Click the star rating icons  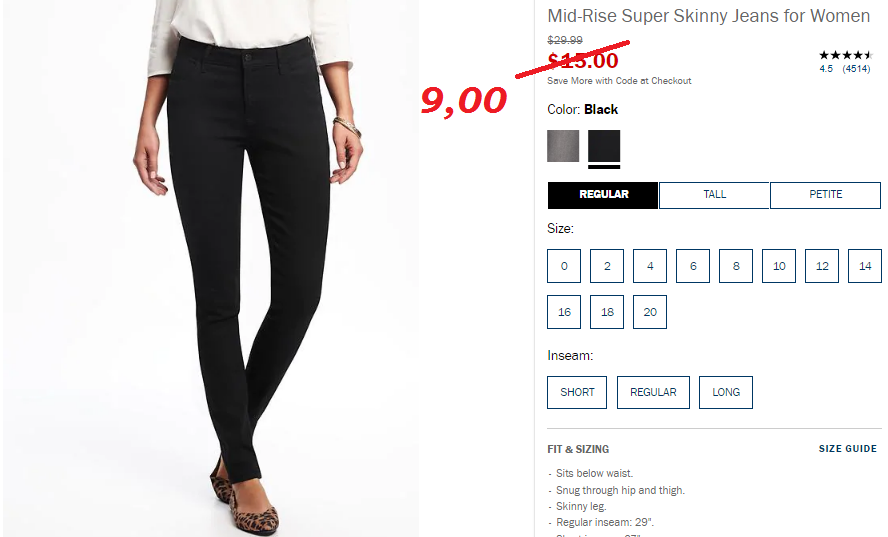click(x=845, y=55)
